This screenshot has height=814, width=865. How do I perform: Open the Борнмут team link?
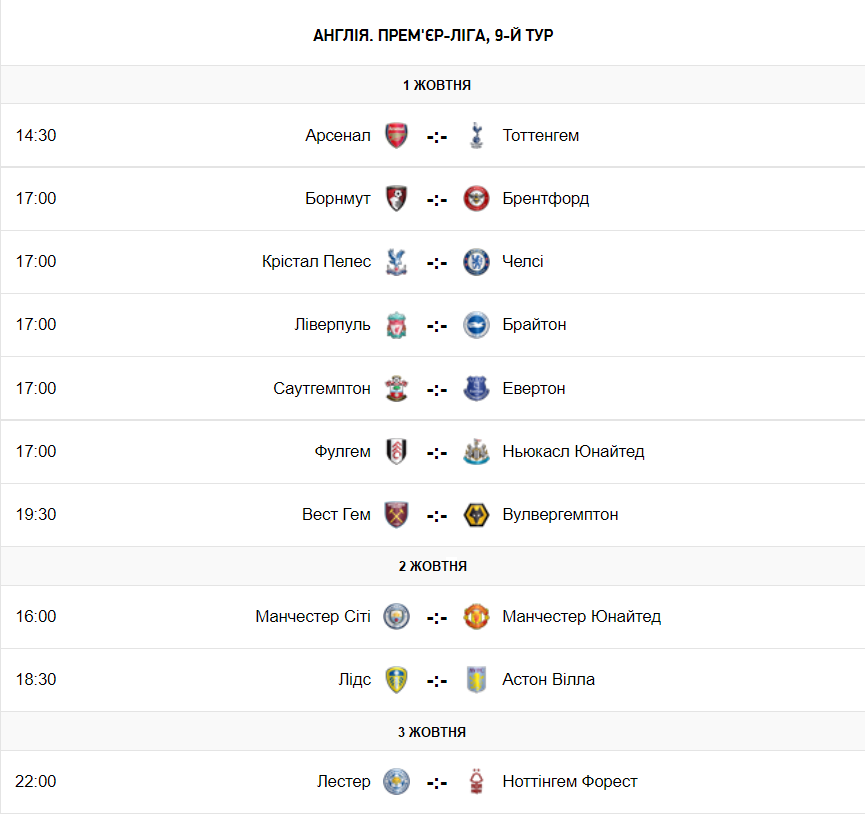(338, 199)
